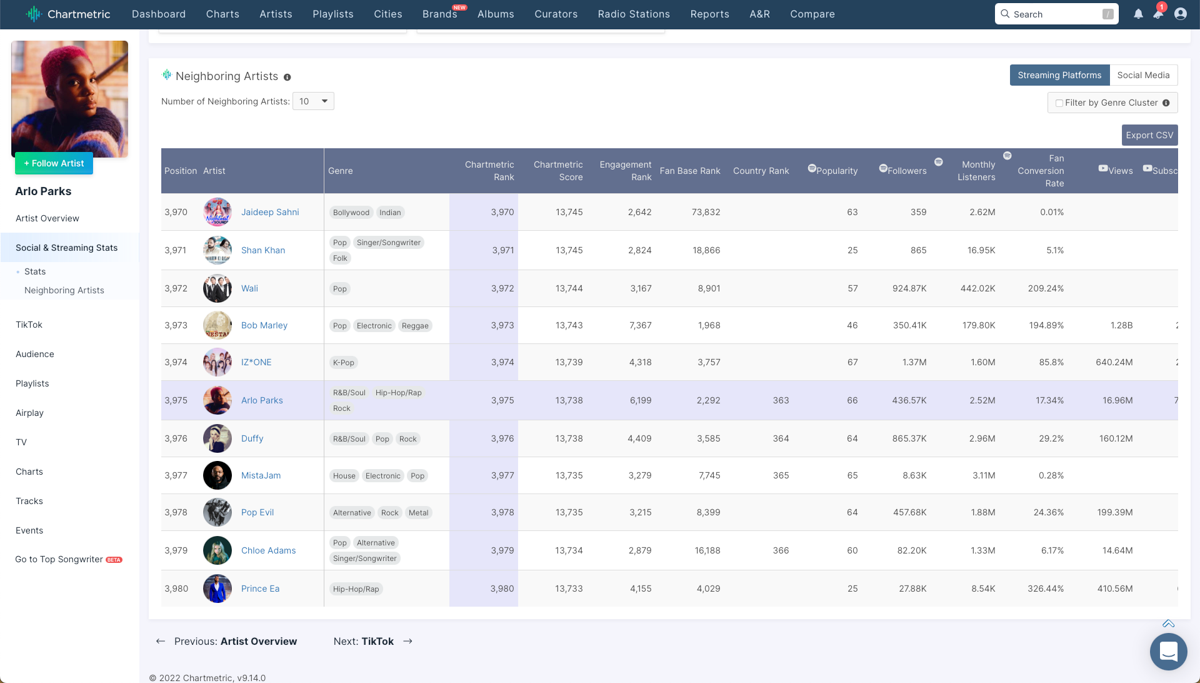Screen dimensions: 1200x683
Task: Go to Next: TikTok page
Action: [x=373, y=641]
